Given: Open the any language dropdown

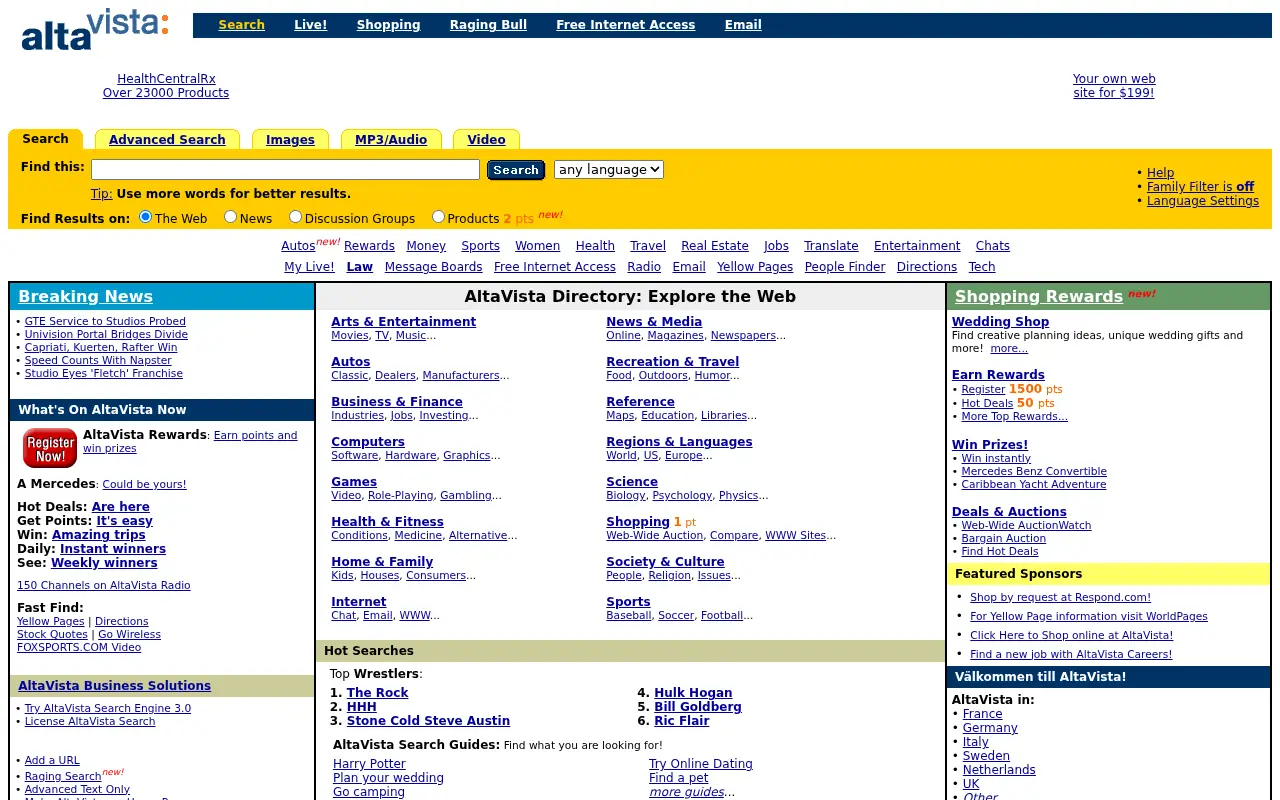Looking at the screenshot, I should tap(609, 170).
